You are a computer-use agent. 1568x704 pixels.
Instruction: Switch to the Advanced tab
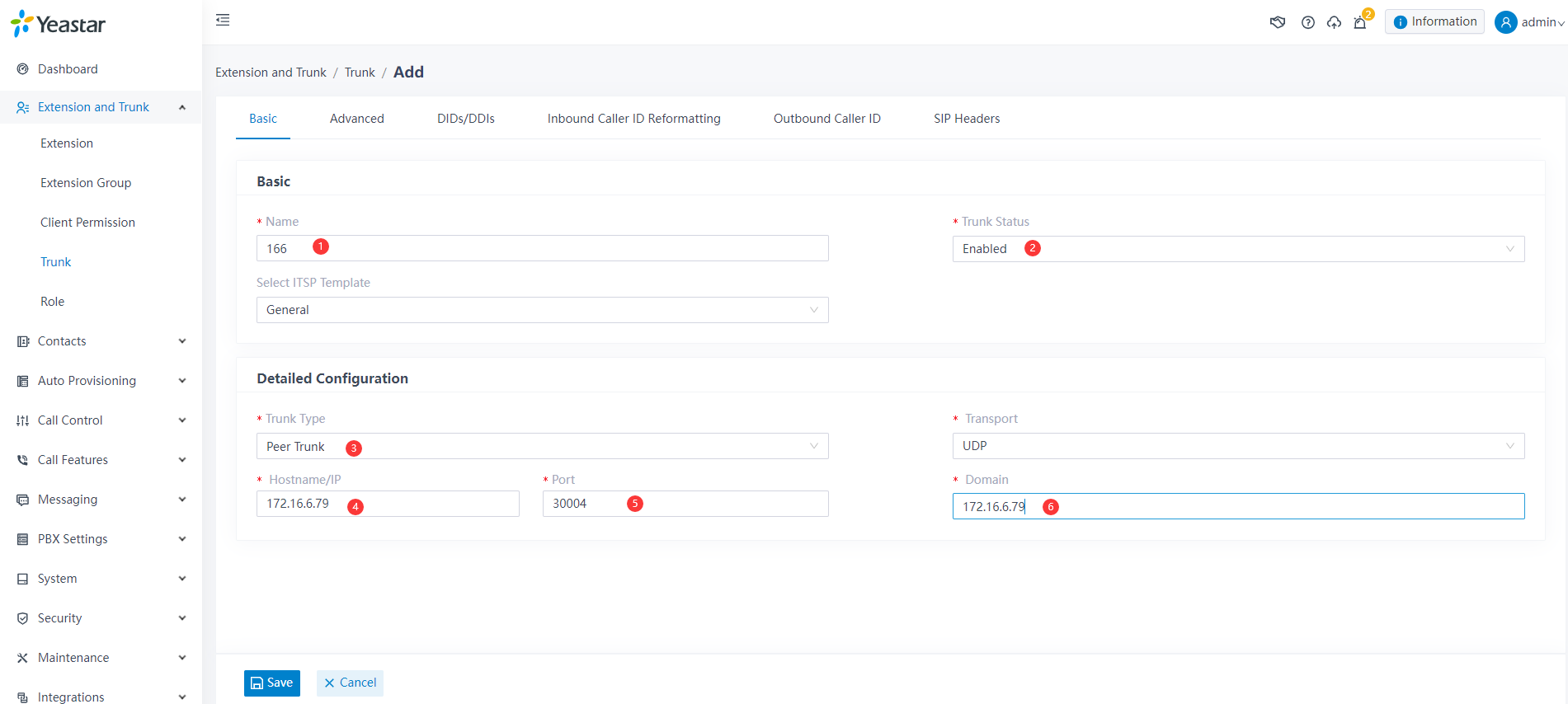[357, 119]
